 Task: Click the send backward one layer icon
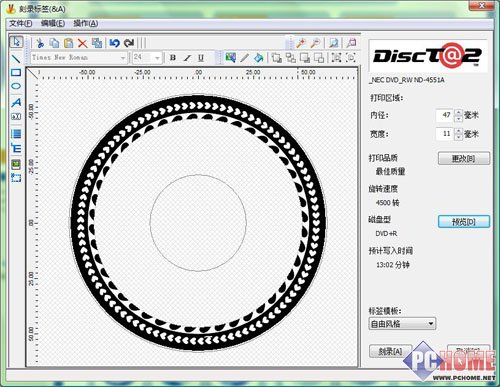pos(319,58)
